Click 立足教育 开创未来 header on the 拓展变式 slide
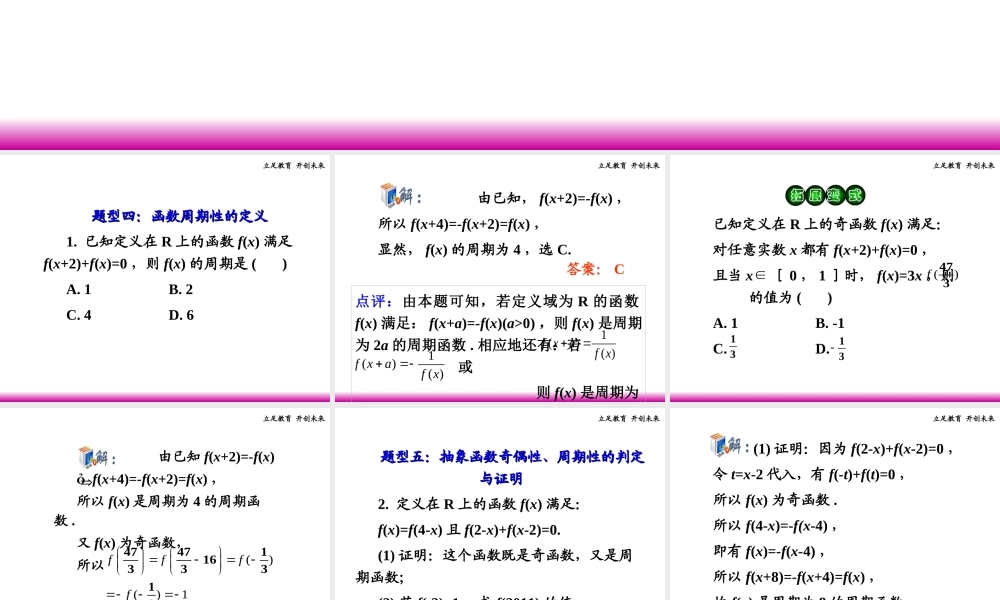This screenshot has width=1000, height=600. tap(964, 166)
